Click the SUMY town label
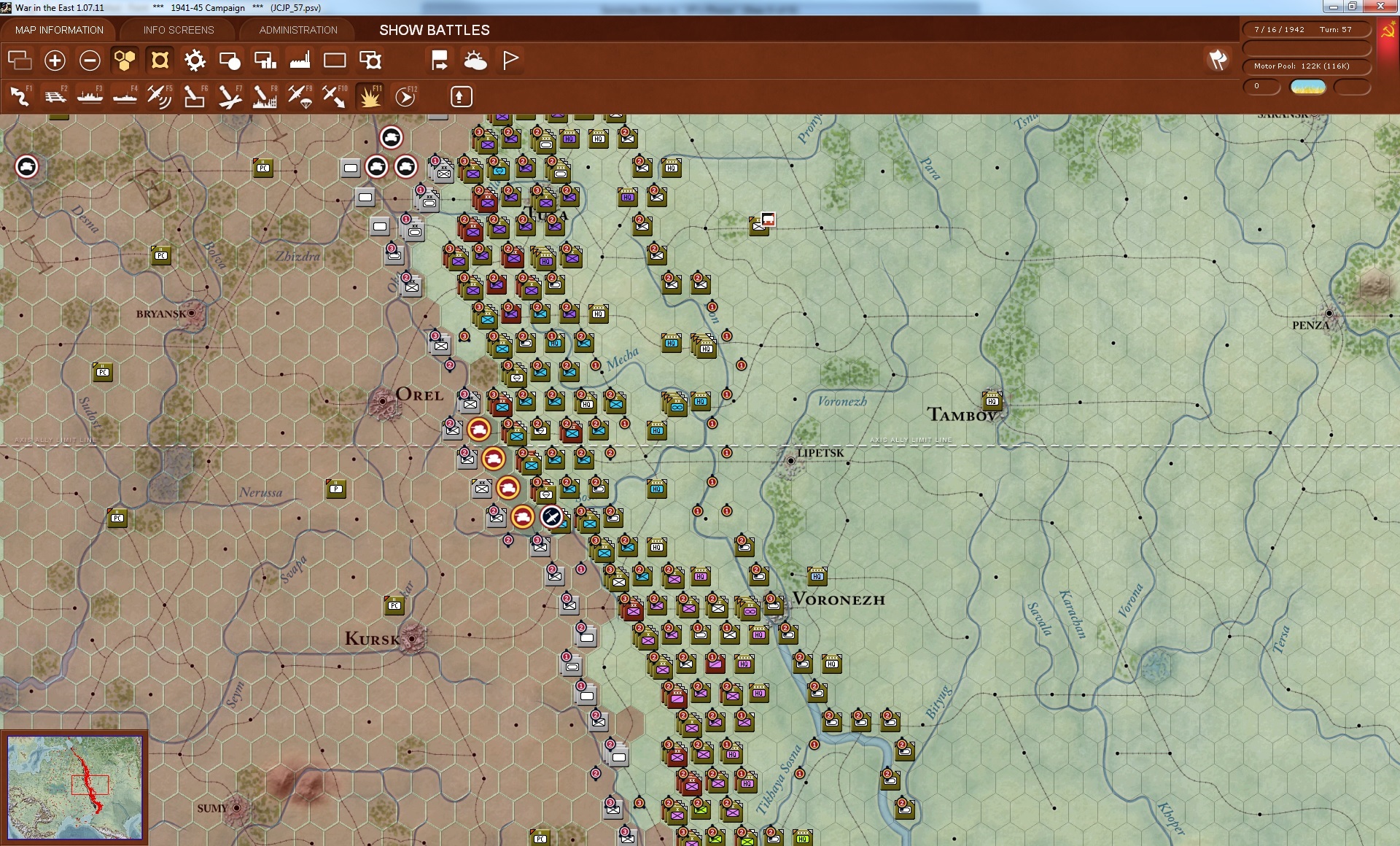Viewport: 1400px width, 846px height. point(212,808)
